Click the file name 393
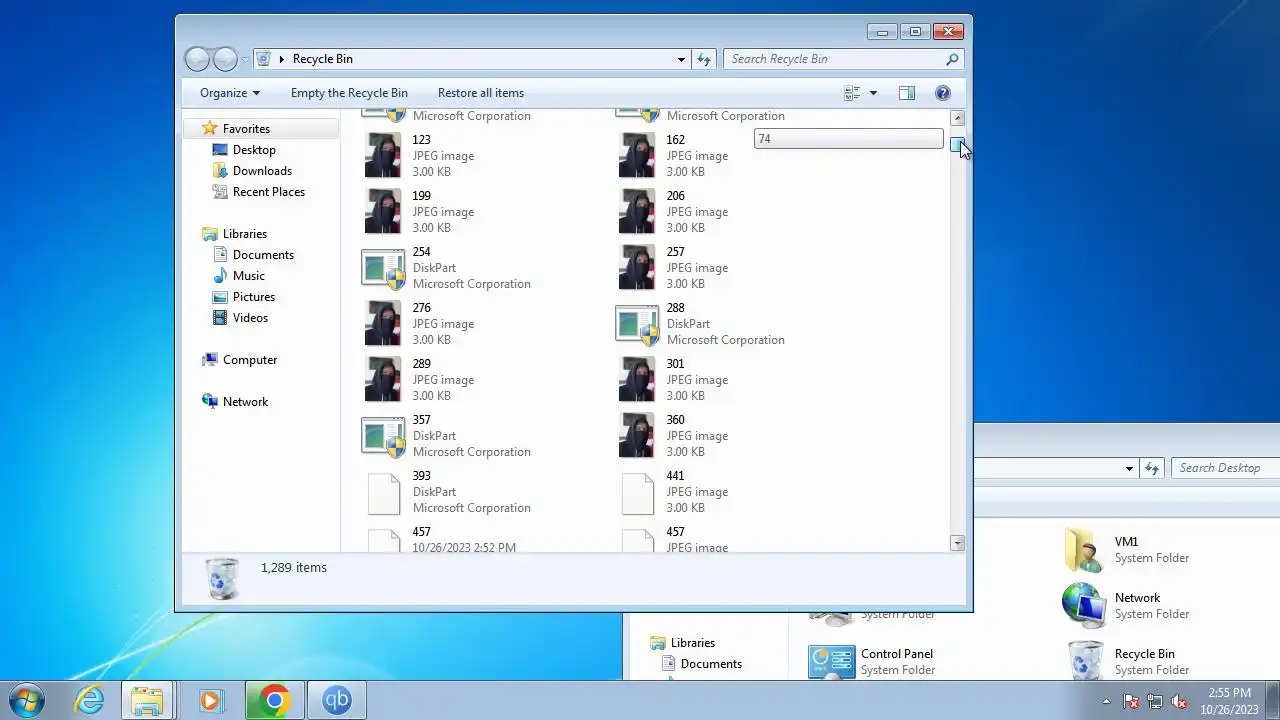This screenshot has height=720, width=1280. tap(422, 476)
